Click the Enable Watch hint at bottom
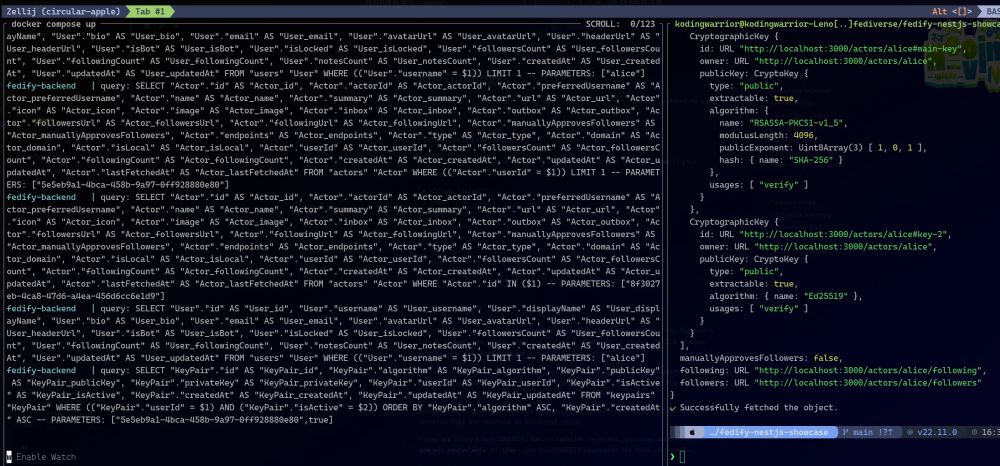 click(x=46, y=456)
